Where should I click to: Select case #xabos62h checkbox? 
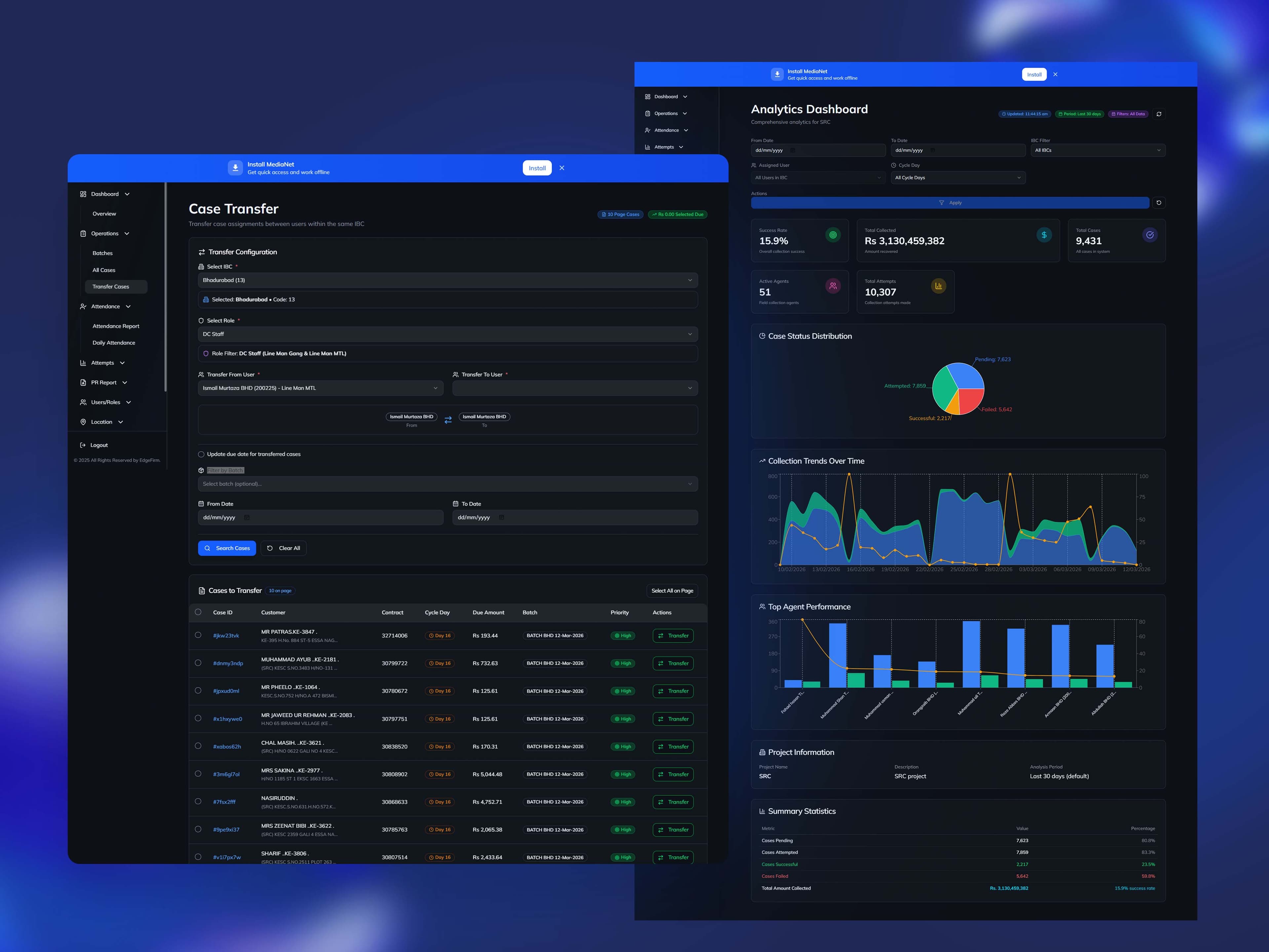click(x=198, y=745)
